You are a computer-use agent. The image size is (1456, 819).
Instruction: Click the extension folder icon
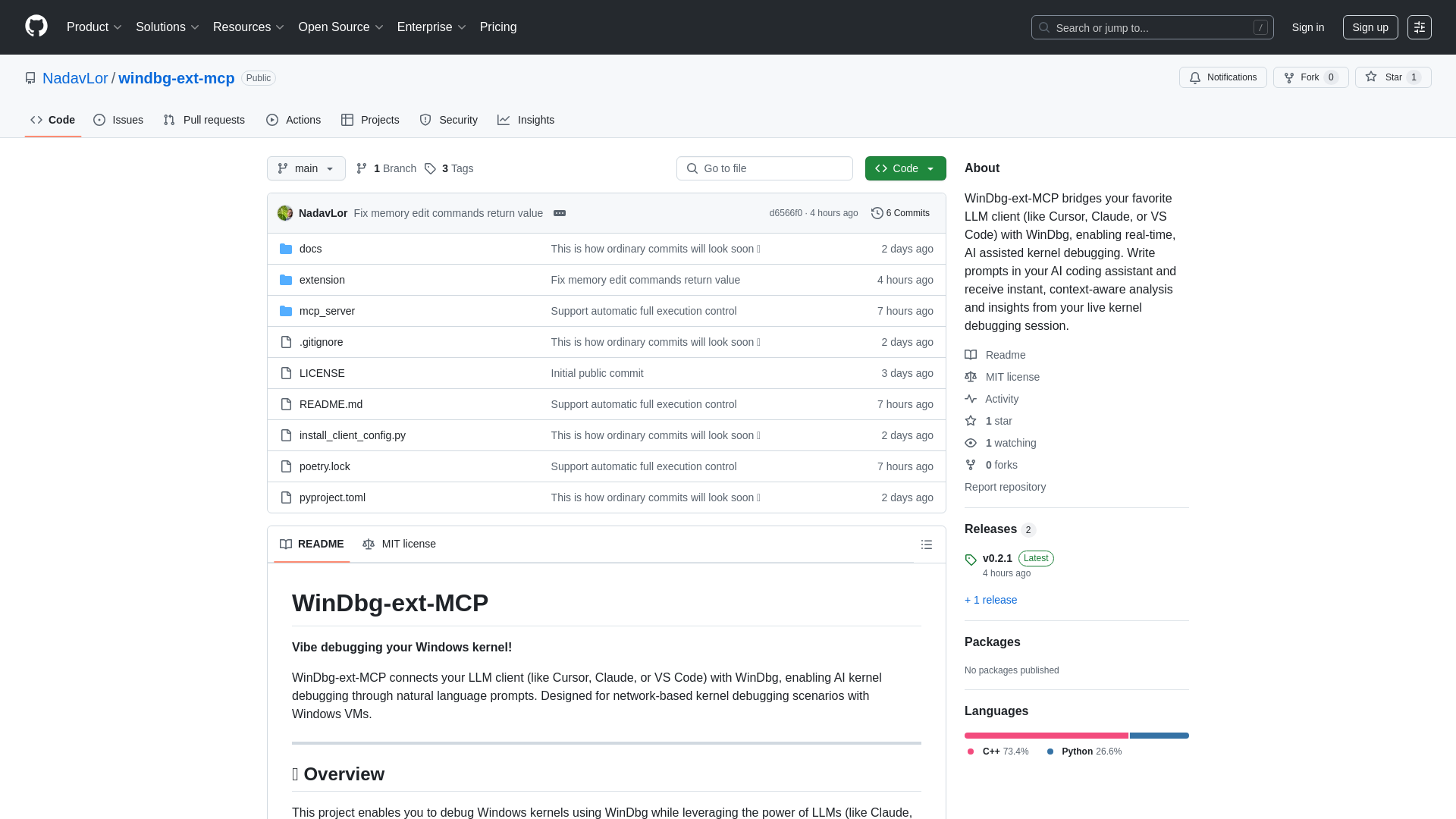tap(286, 280)
